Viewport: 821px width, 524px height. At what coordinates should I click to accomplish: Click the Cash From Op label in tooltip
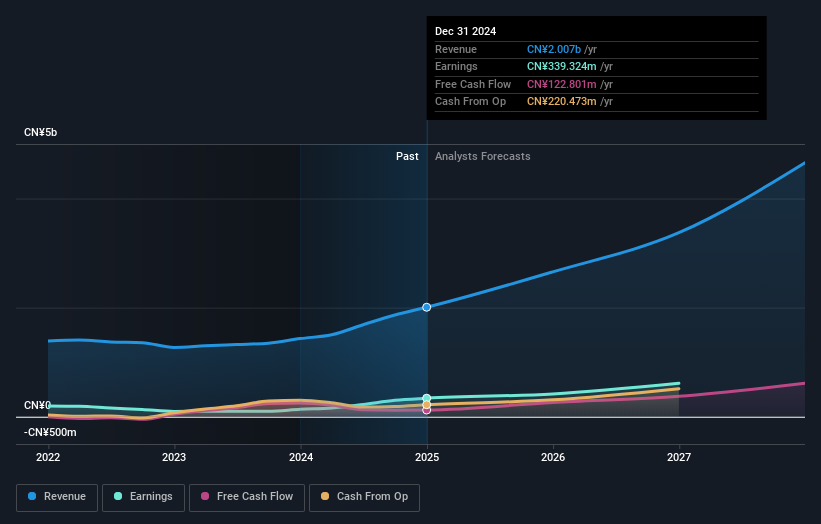coord(471,102)
